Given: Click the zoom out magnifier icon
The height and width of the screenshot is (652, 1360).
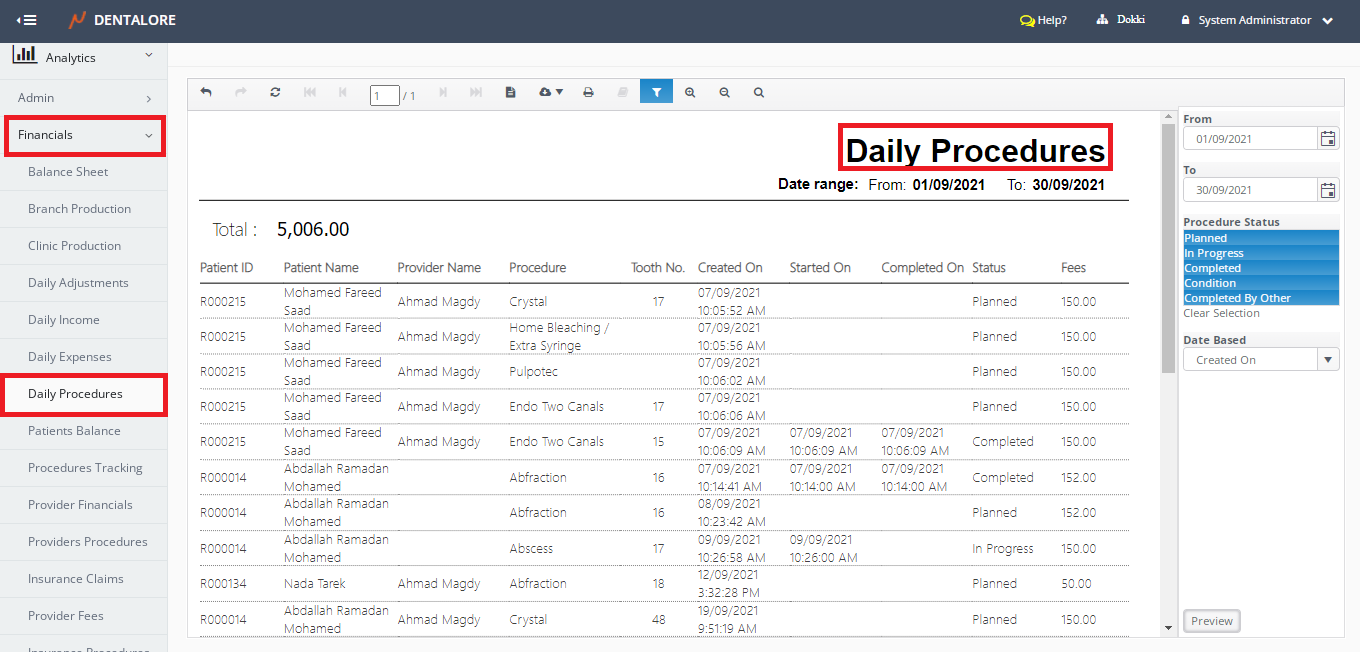Looking at the screenshot, I should (724, 92).
